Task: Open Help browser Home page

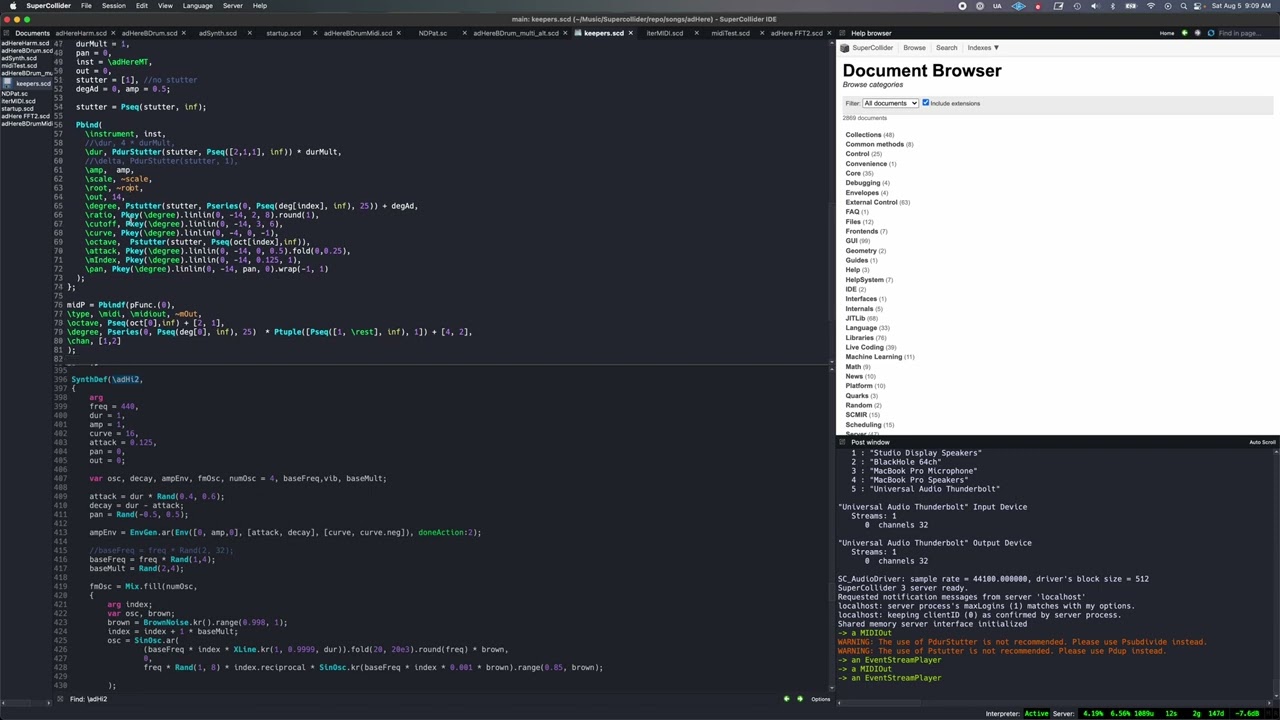Action: pyautogui.click(x=1167, y=33)
